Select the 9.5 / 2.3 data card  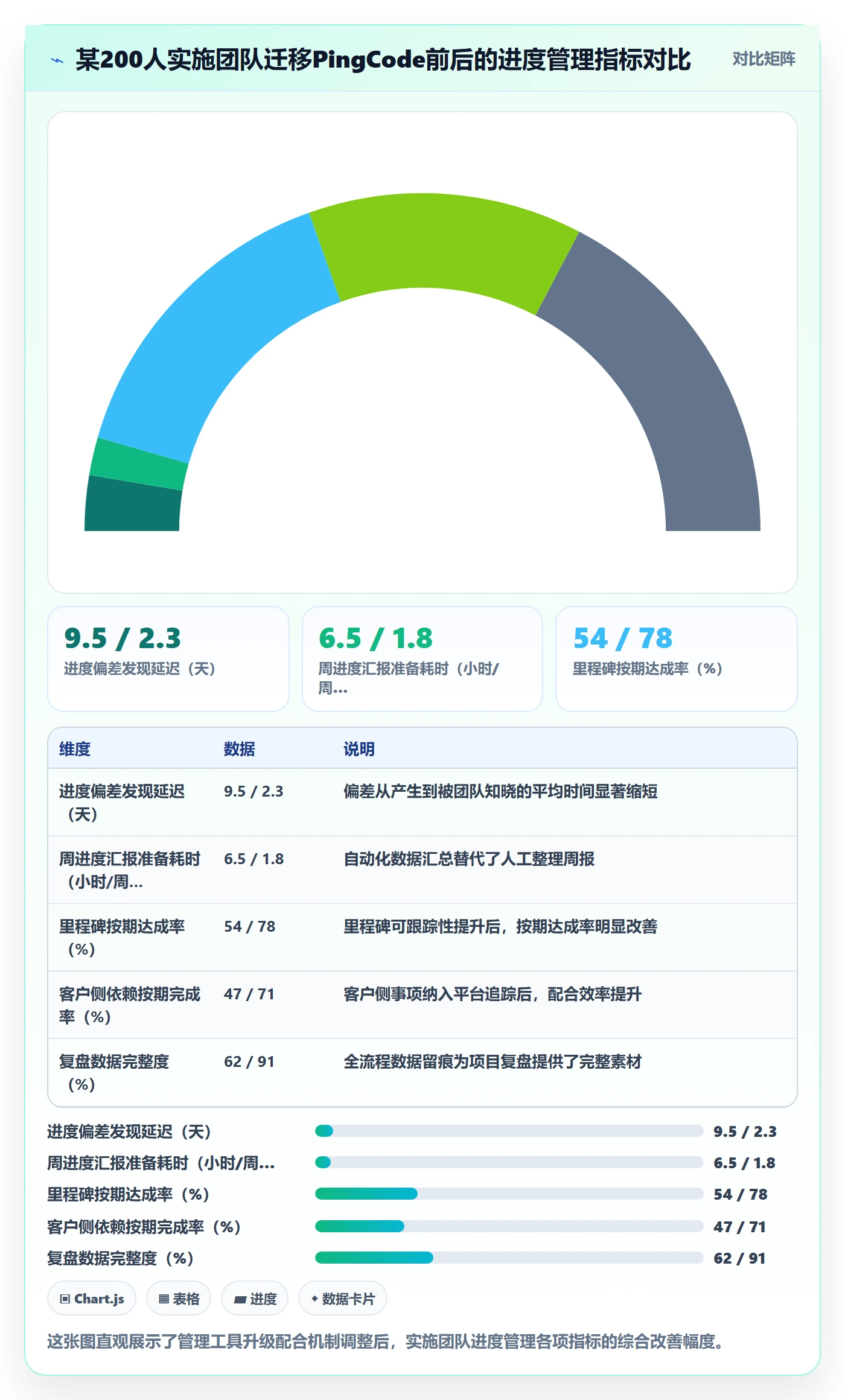click(x=168, y=659)
